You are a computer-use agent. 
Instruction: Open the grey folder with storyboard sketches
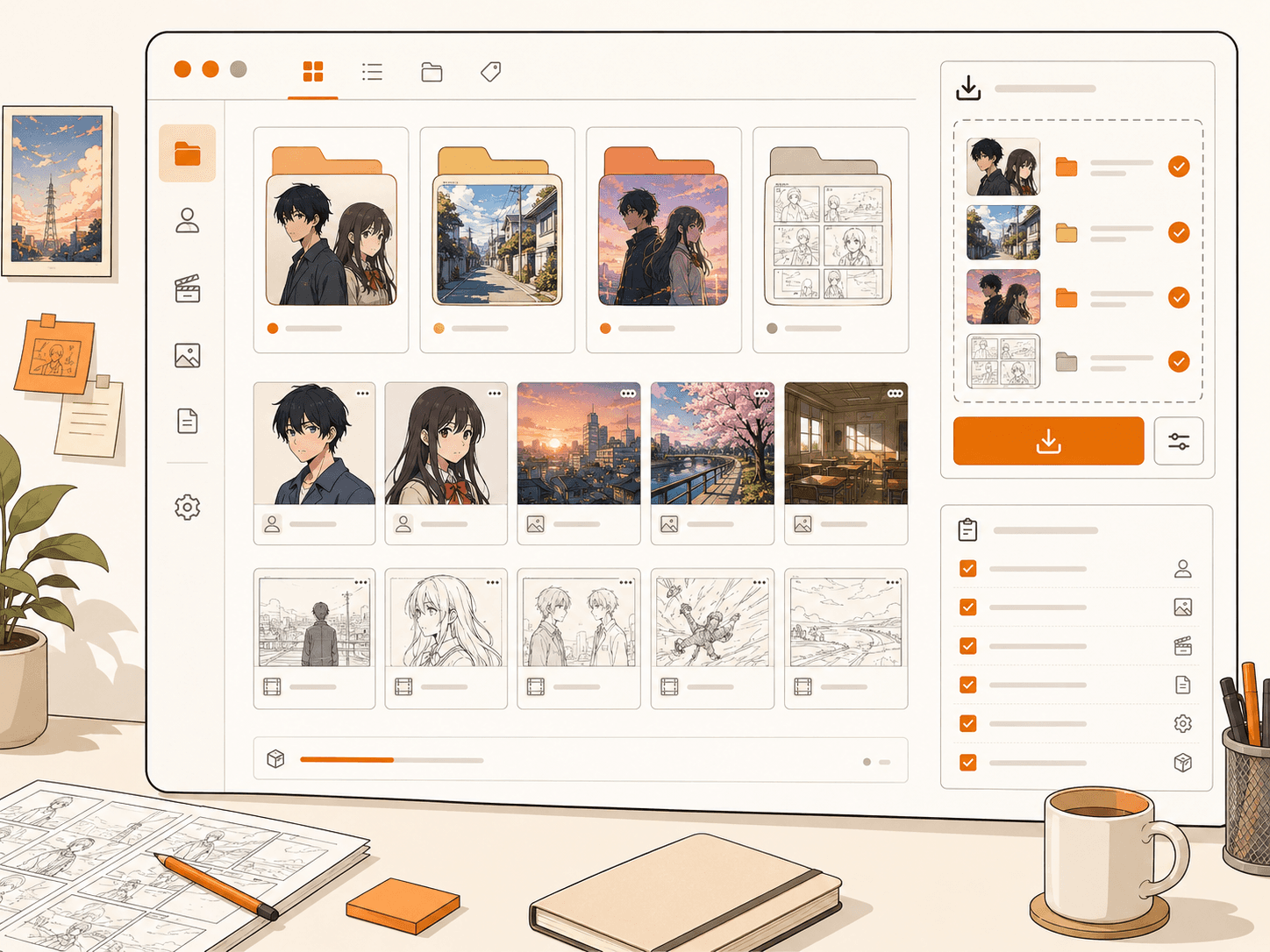pyautogui.click(x=830, y=239)
